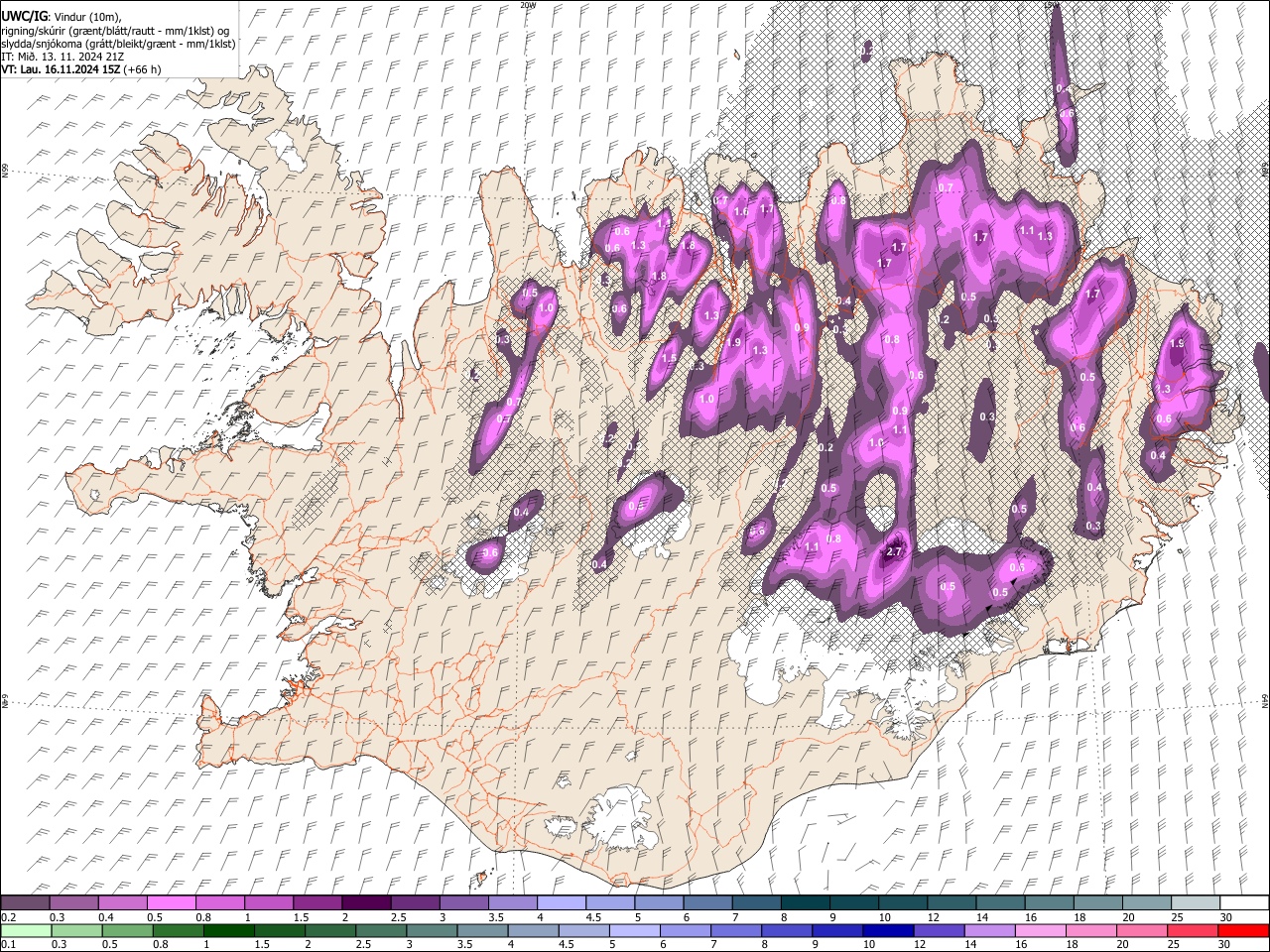Screen dimensions: 1270x952
Task: Select the dark teal 8–9 snow legend swatch
Action: (806, 902)
